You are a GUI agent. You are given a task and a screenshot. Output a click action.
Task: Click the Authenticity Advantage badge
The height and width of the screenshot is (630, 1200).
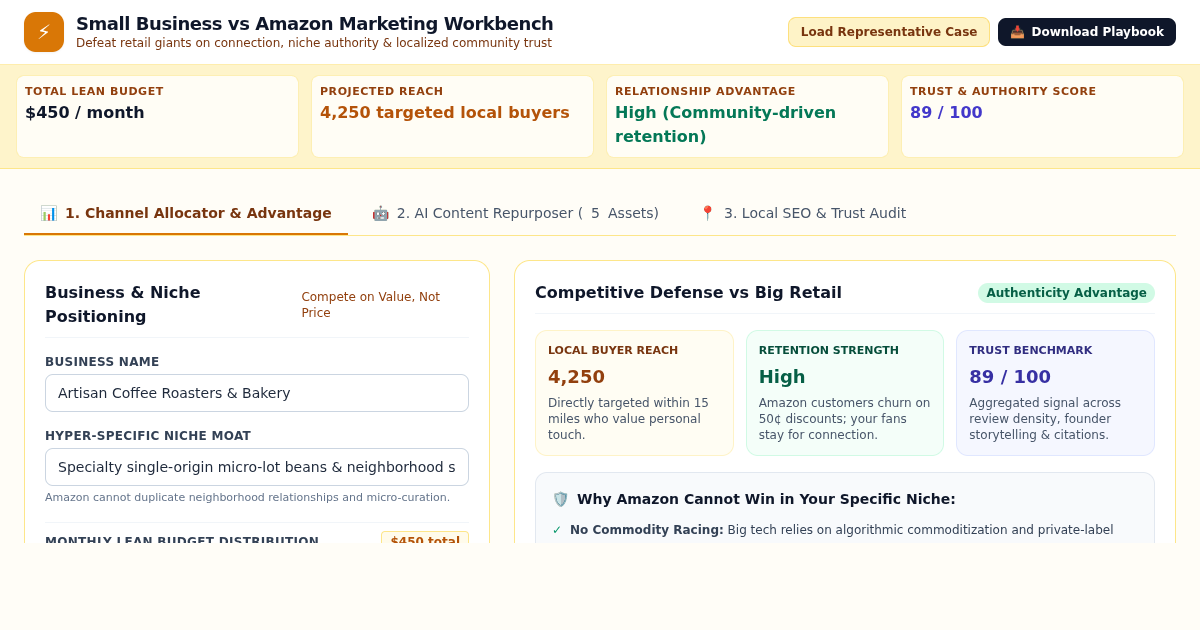click(1066, 293)
